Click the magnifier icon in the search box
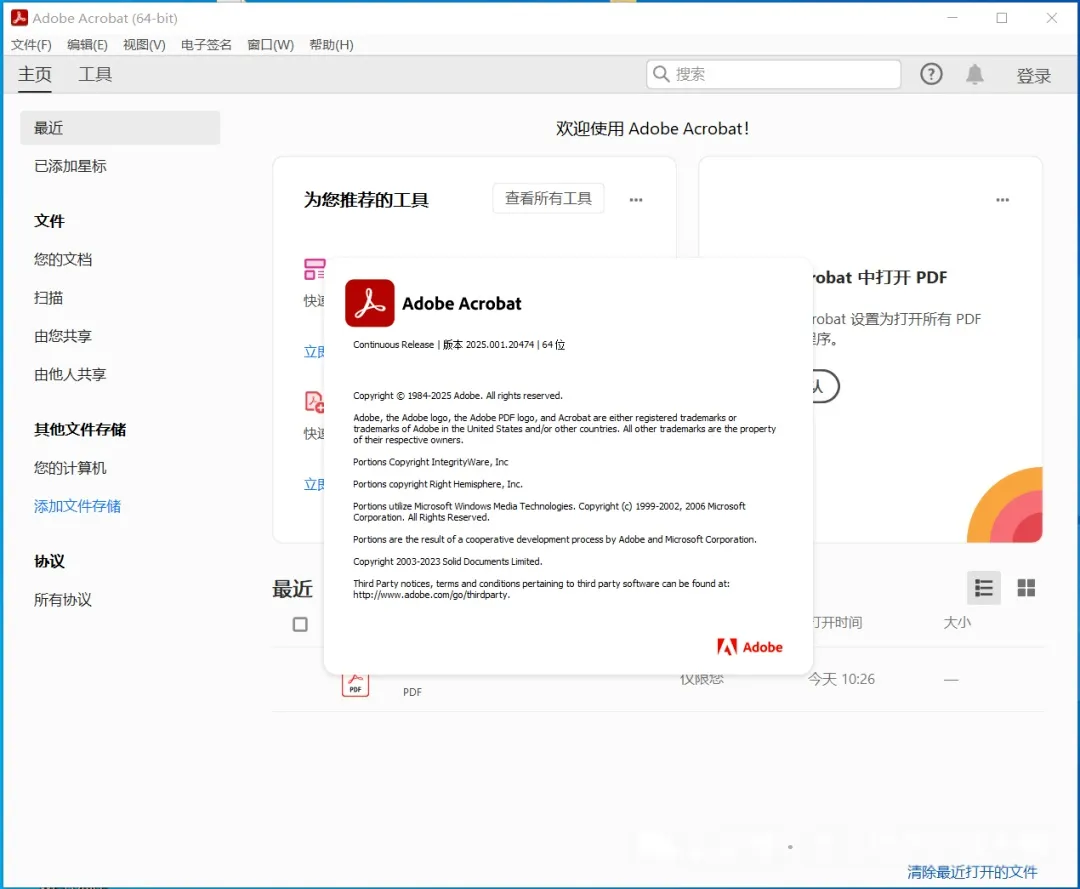 click(x=661, y=74)
